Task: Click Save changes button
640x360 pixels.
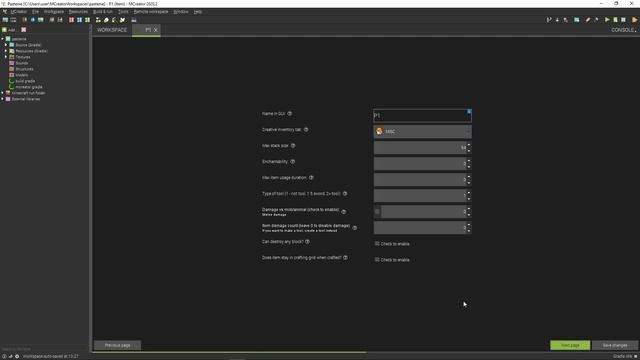Action: [615, 345]
